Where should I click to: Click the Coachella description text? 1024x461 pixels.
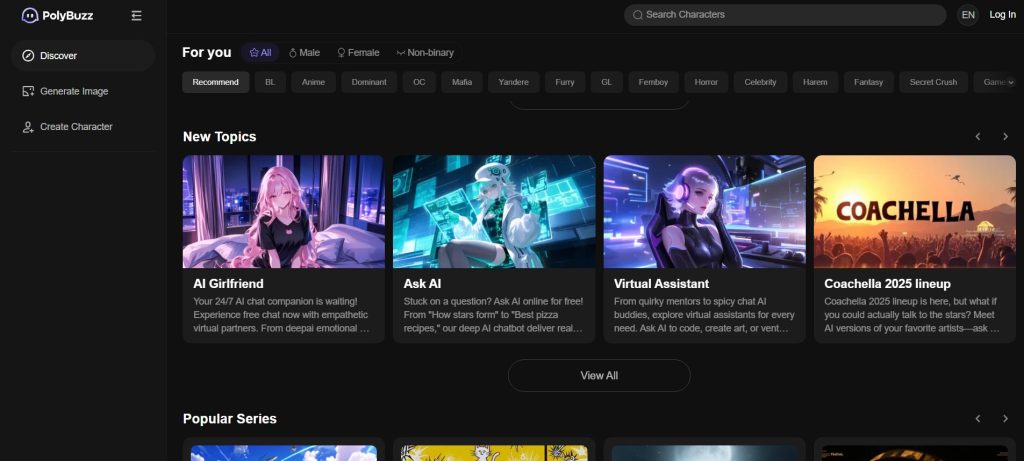(x=913, y=315)
